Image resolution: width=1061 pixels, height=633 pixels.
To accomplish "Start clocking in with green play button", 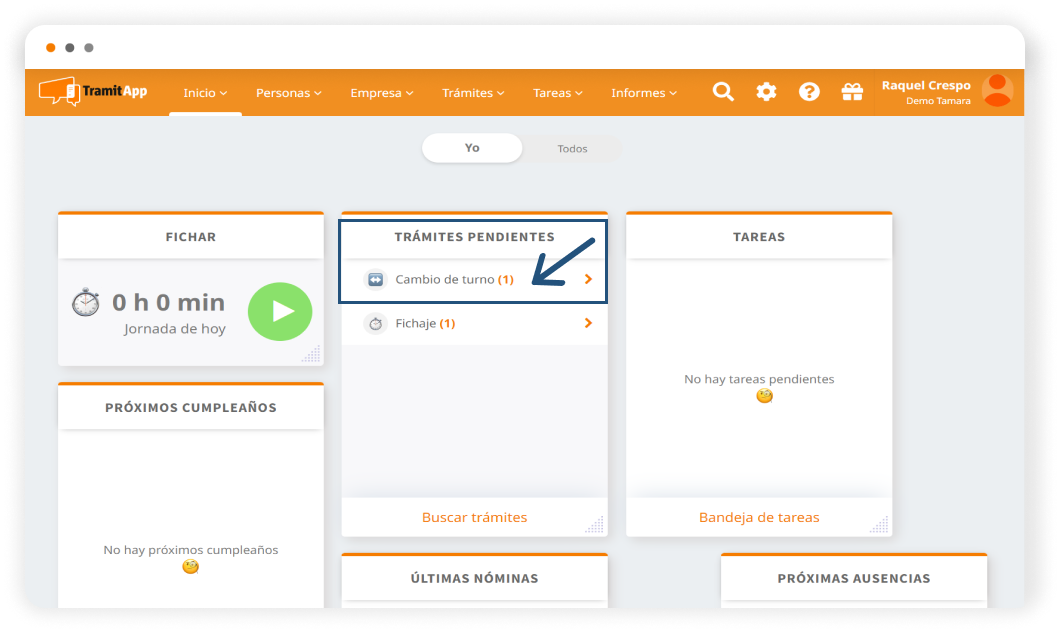I will tap(280, 312).
